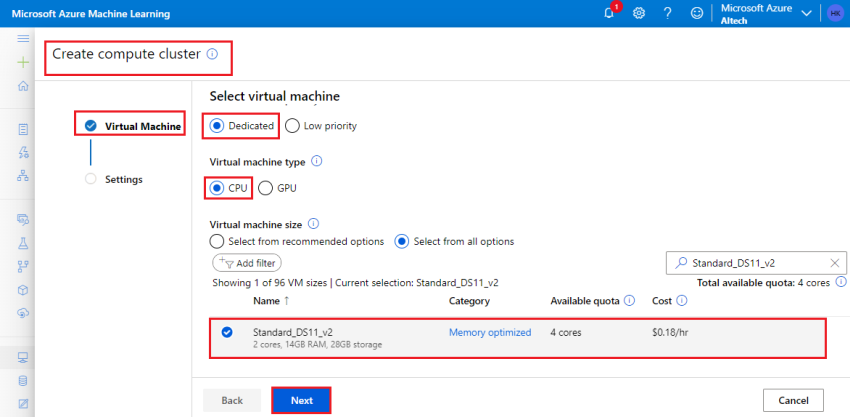The height and width of the screenshot is (417, 850).
Task: Select the Dedicated radio button
Action: point(217,126)
